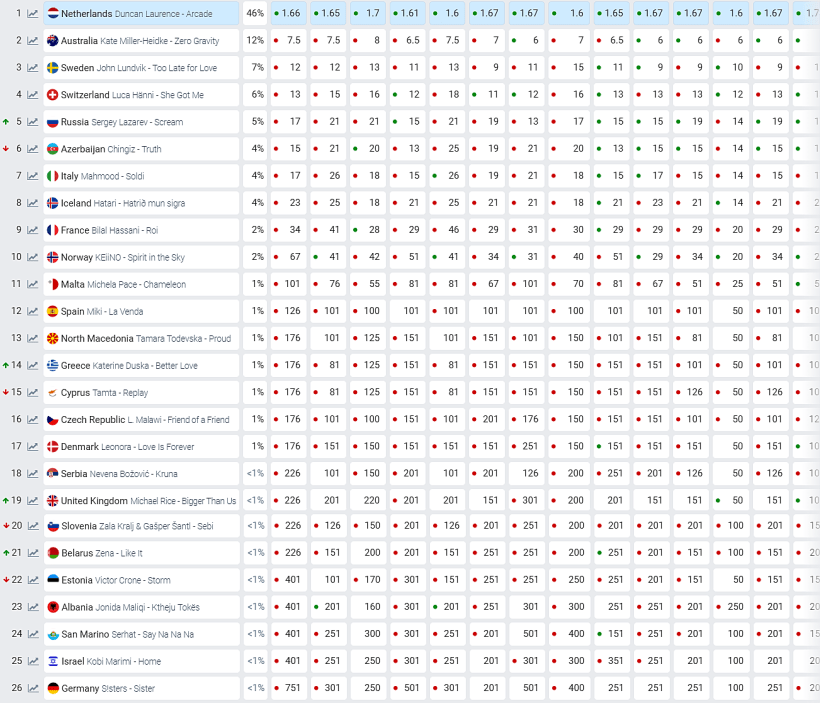Open Iceland Hatari - Hatrið mun sigra entry
The height and width of the screenshot is (703, 820).
click(141, 203)
